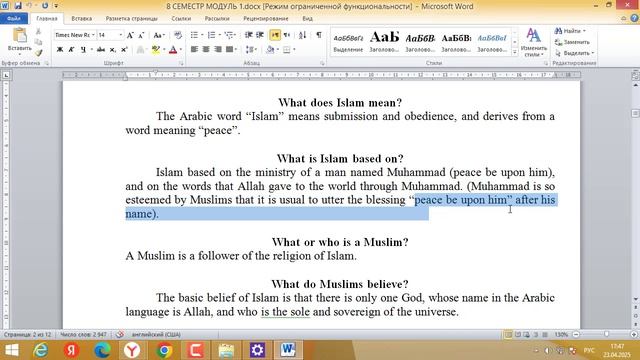Click the Redo icon in quick access toolbar
Viewport: 640px width, 360px height.
point(44,6)
